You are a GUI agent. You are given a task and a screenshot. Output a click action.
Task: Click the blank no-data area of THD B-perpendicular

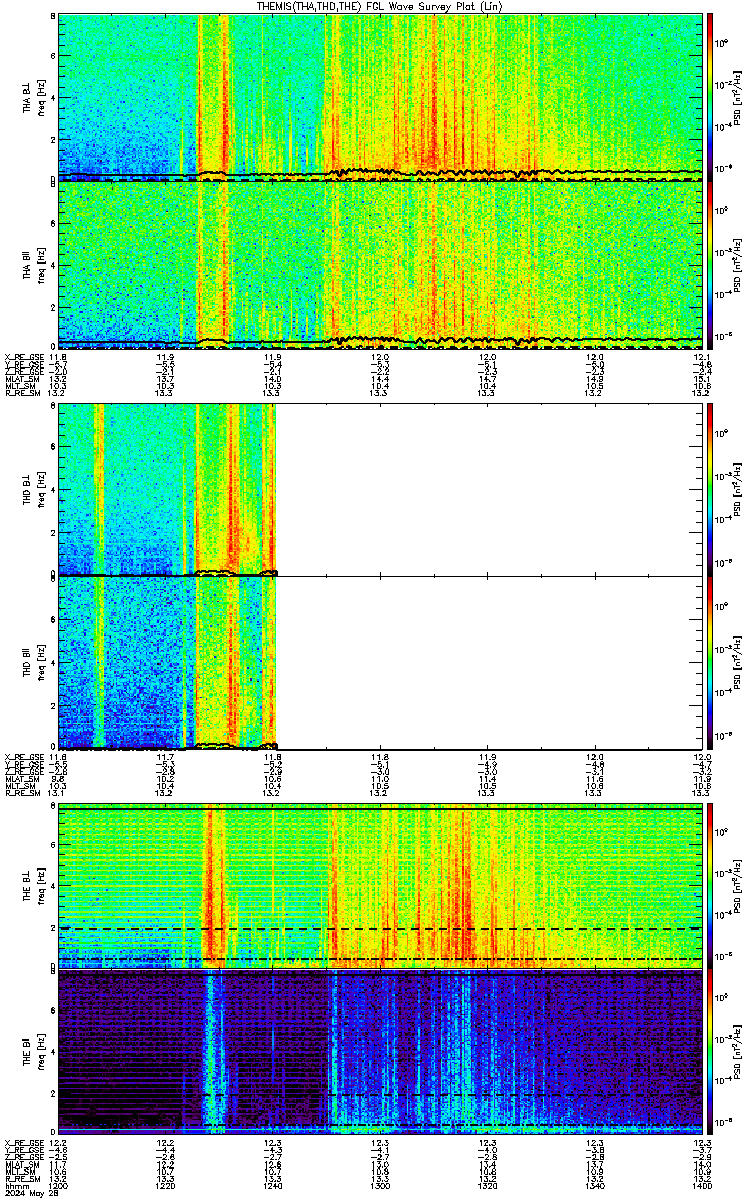(x=489, y=490)
